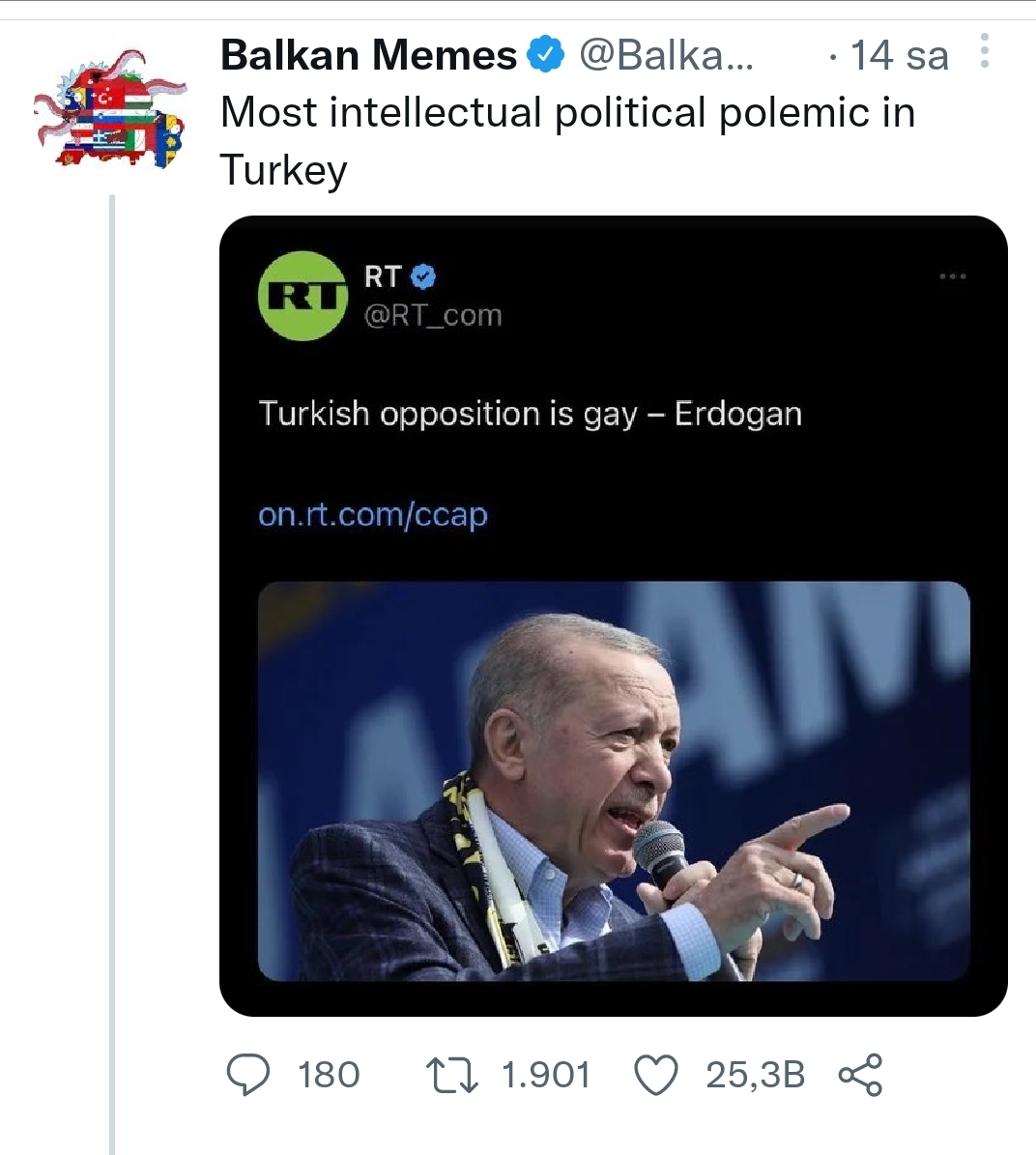The height and width of the screenshot is (1155, 1036).
Task: Click the truncated @Balka... username handle
Action: (x=668, y=55)
